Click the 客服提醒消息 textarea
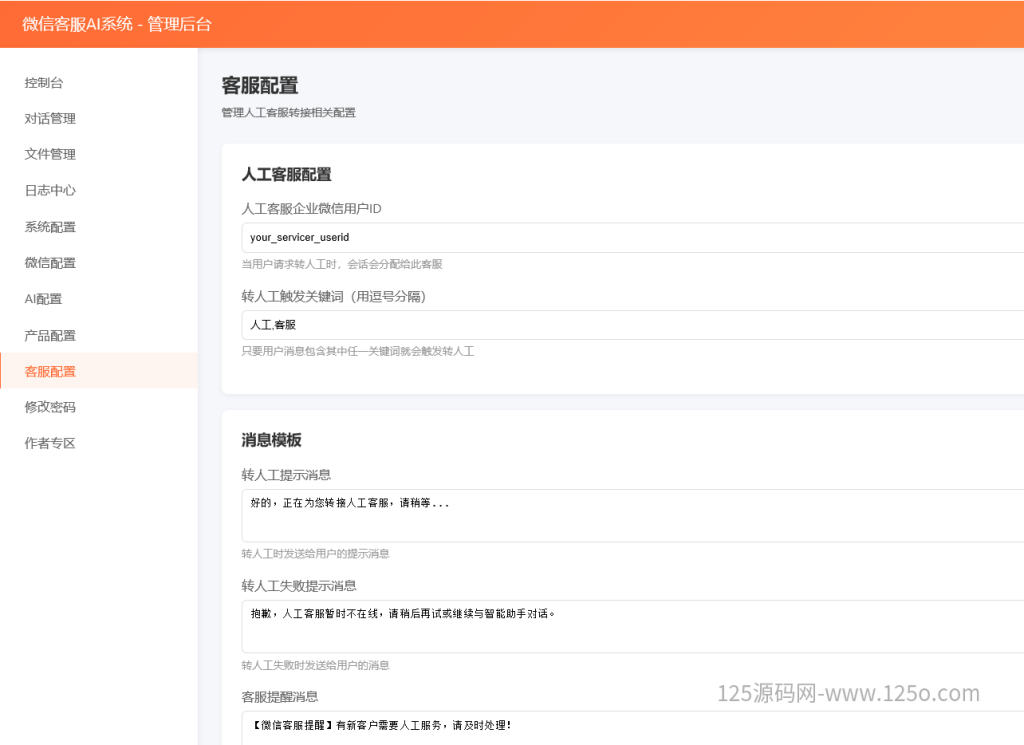Viewport: 1024px width, 745px height. tap(632, 727)
